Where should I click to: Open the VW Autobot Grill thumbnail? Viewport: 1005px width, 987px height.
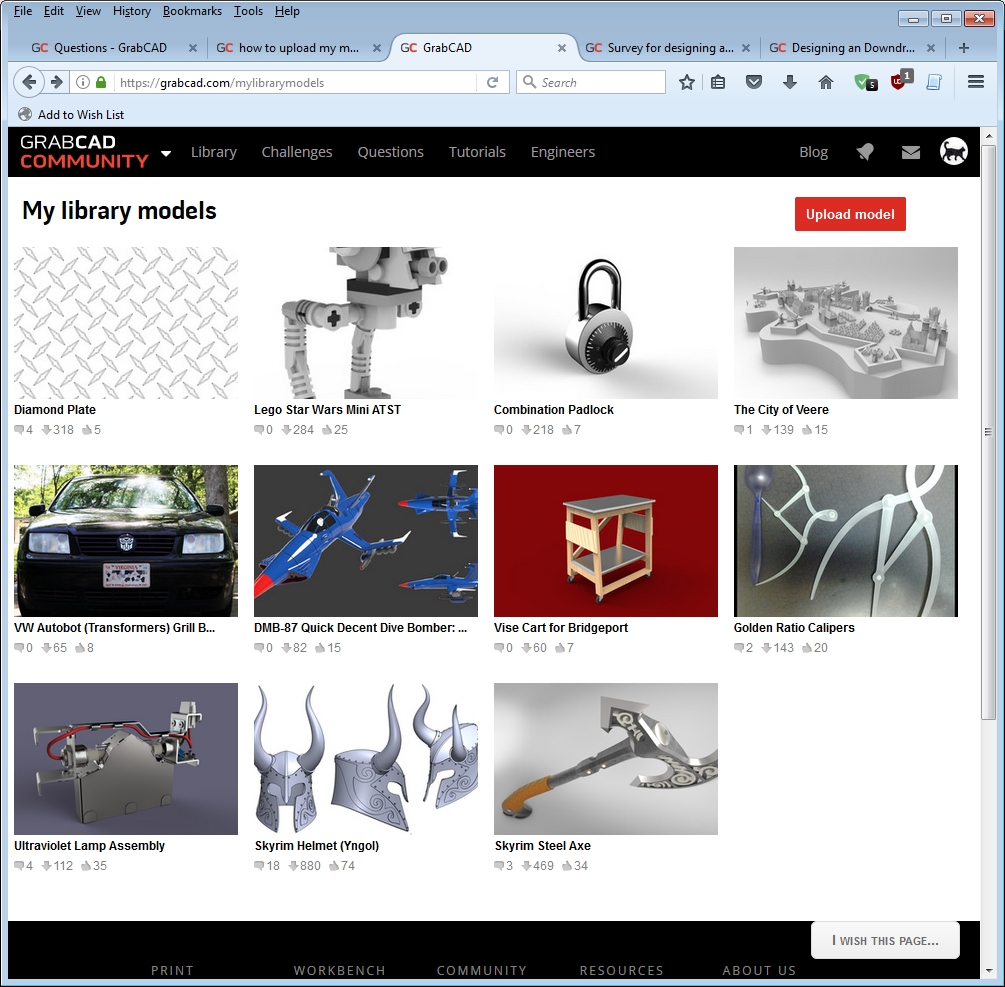126,541
